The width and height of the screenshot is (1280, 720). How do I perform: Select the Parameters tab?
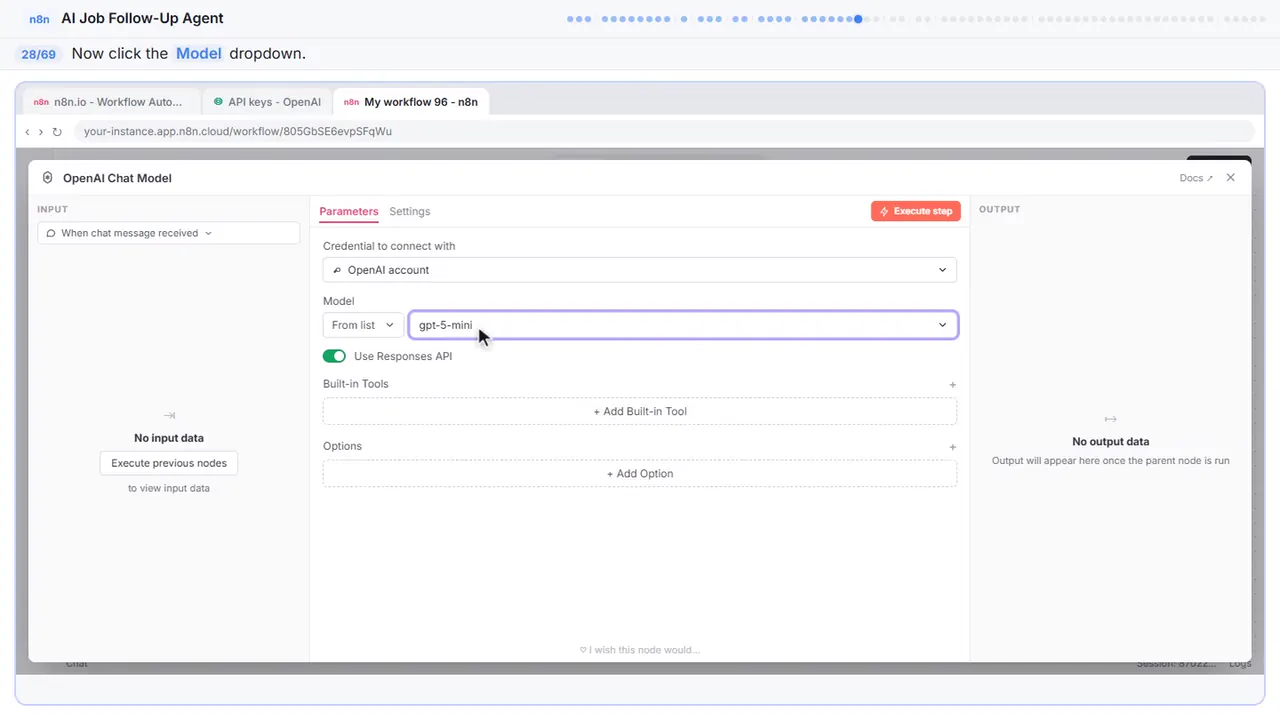(349, 212)
